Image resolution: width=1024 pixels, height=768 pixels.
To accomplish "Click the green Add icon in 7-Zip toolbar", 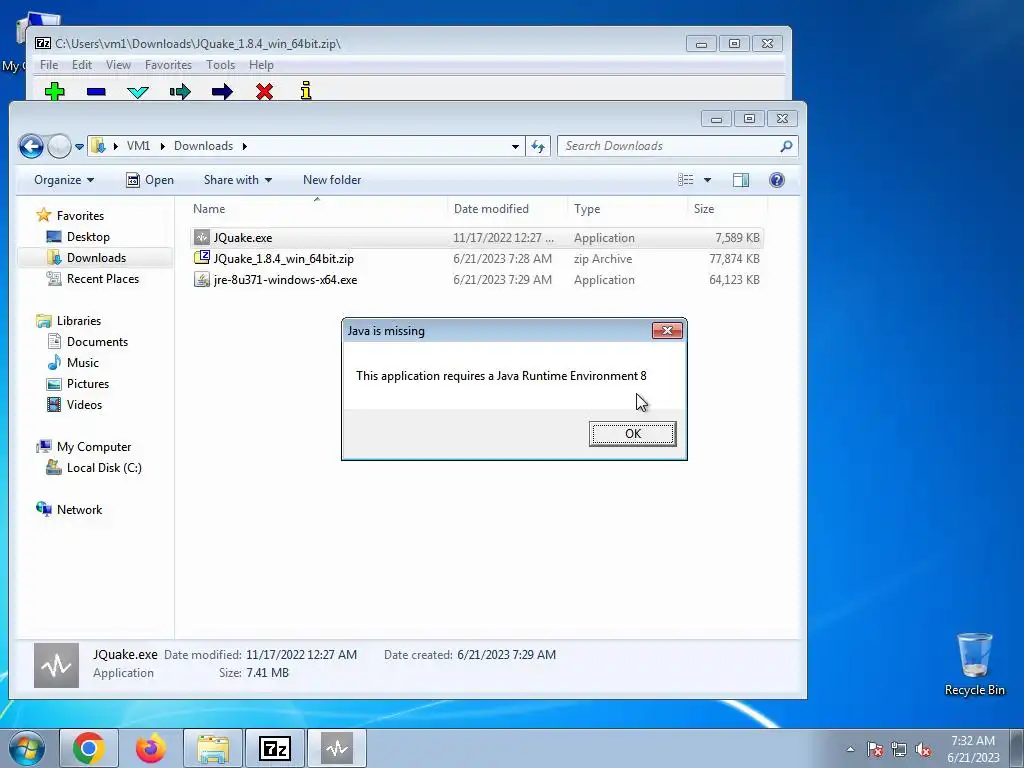I will coord(55,91).
